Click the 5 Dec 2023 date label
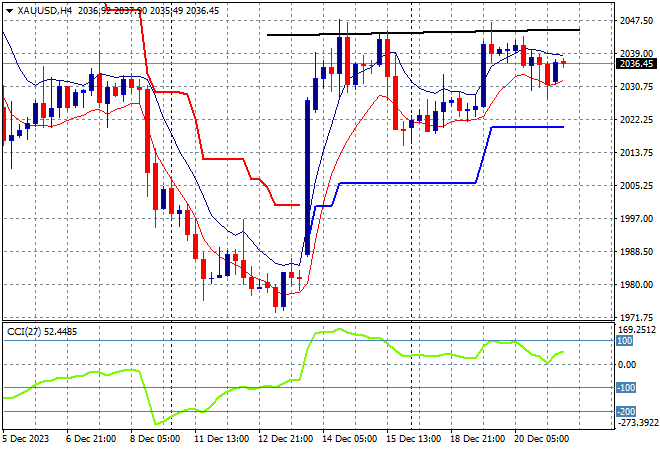Screen dimensions: 660x450 (28, 437)
